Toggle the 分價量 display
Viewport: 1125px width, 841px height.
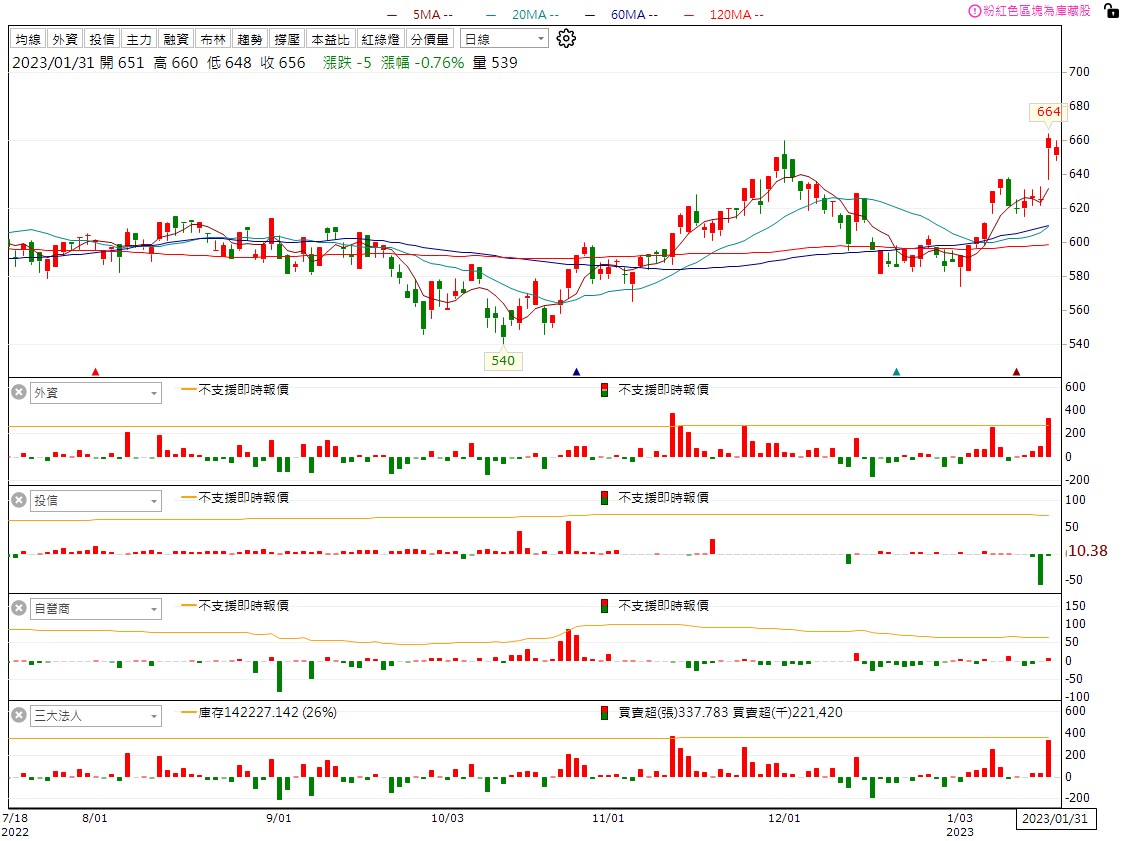pyautogui.click(x=430, y=39)
